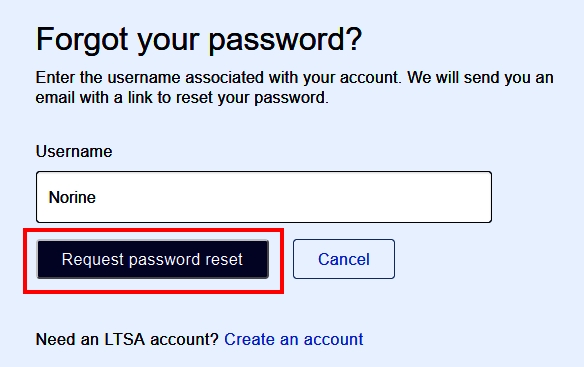
Task: Follow the blue 'Create an account' hyperlink
Action: coord(293,339)
